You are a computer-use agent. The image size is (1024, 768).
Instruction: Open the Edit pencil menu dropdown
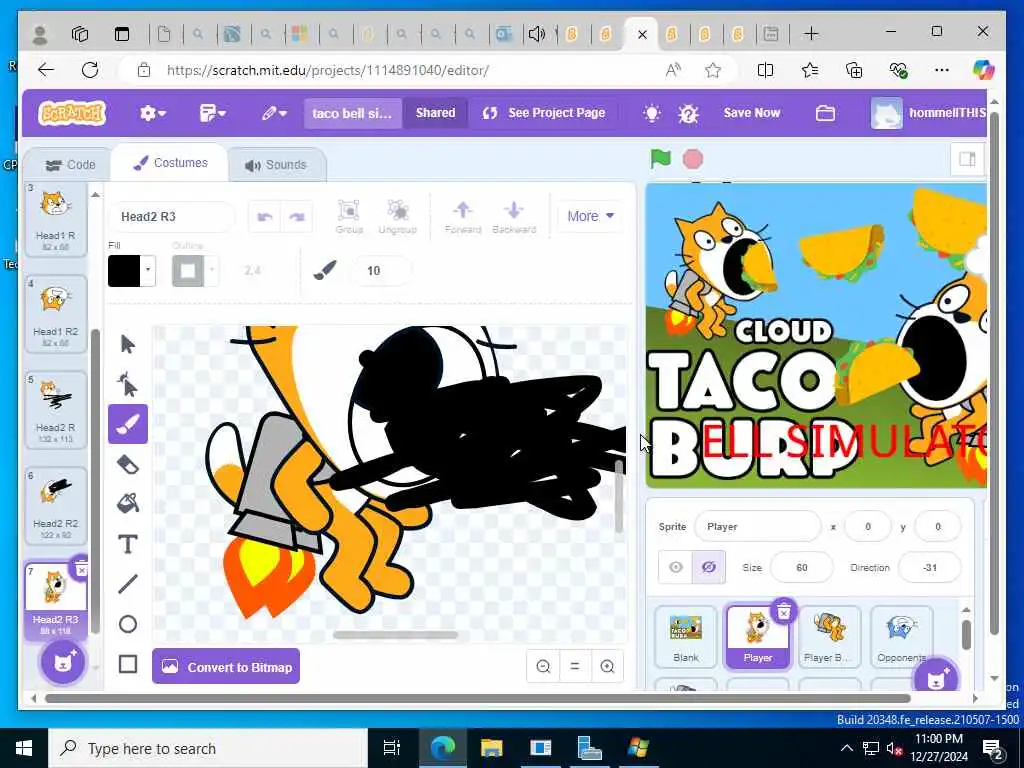pyautogui.click(x=274, y=113)
